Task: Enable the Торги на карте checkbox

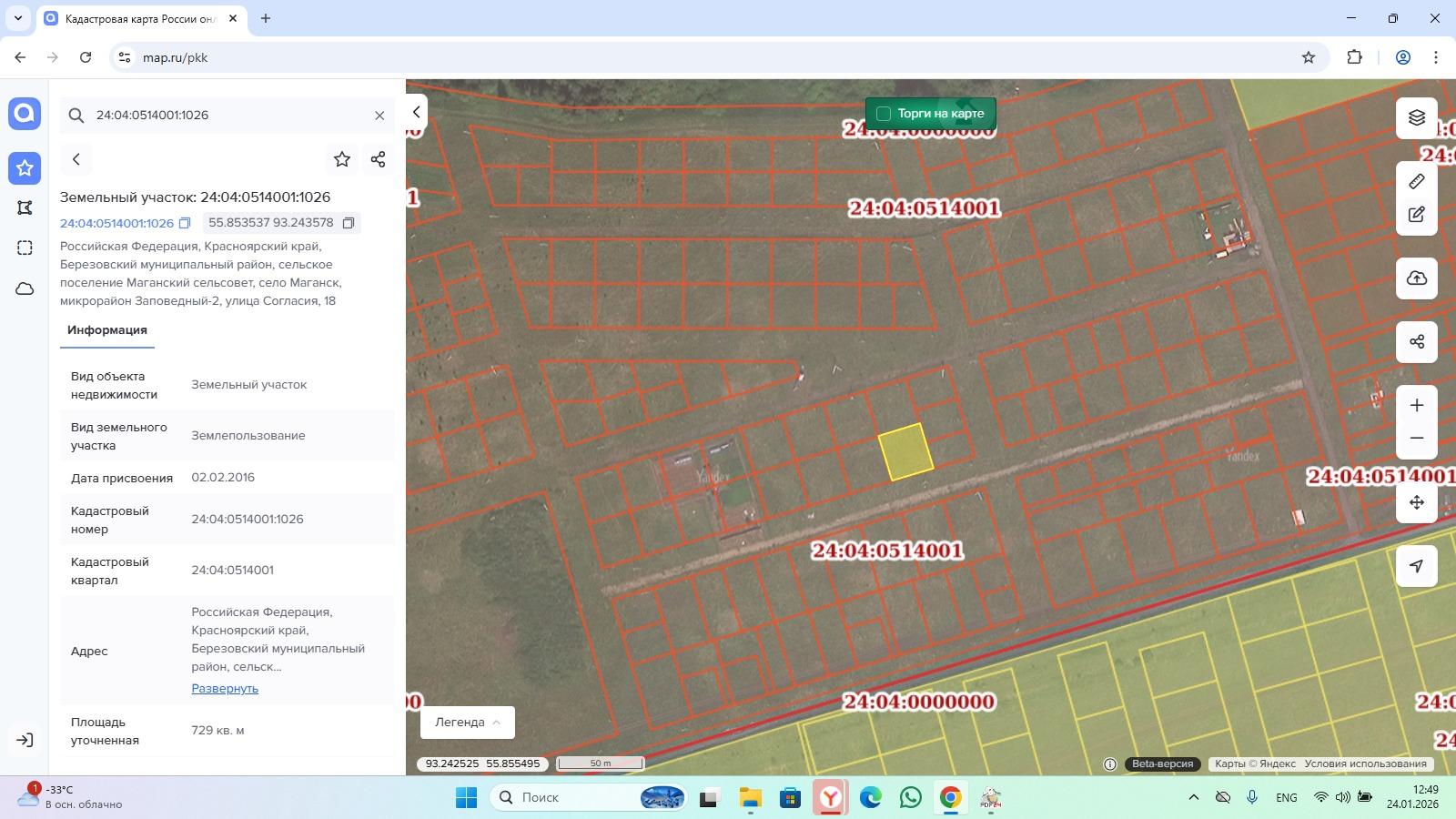Action: (883, 114)
